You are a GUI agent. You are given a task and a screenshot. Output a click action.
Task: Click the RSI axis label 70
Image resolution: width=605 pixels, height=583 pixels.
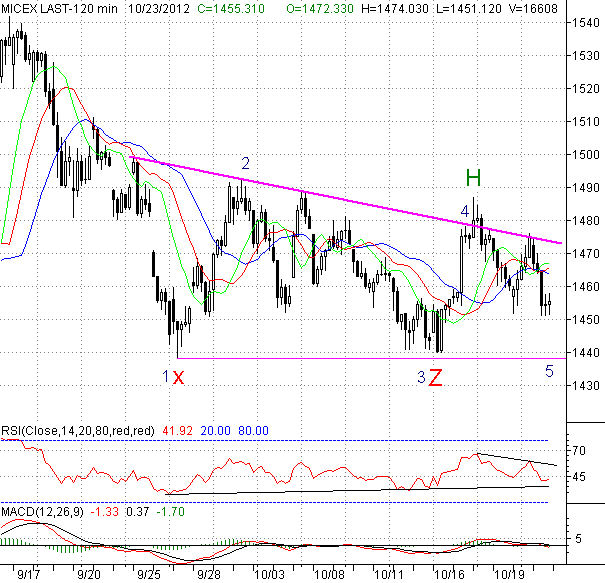[x=579, y=451]
